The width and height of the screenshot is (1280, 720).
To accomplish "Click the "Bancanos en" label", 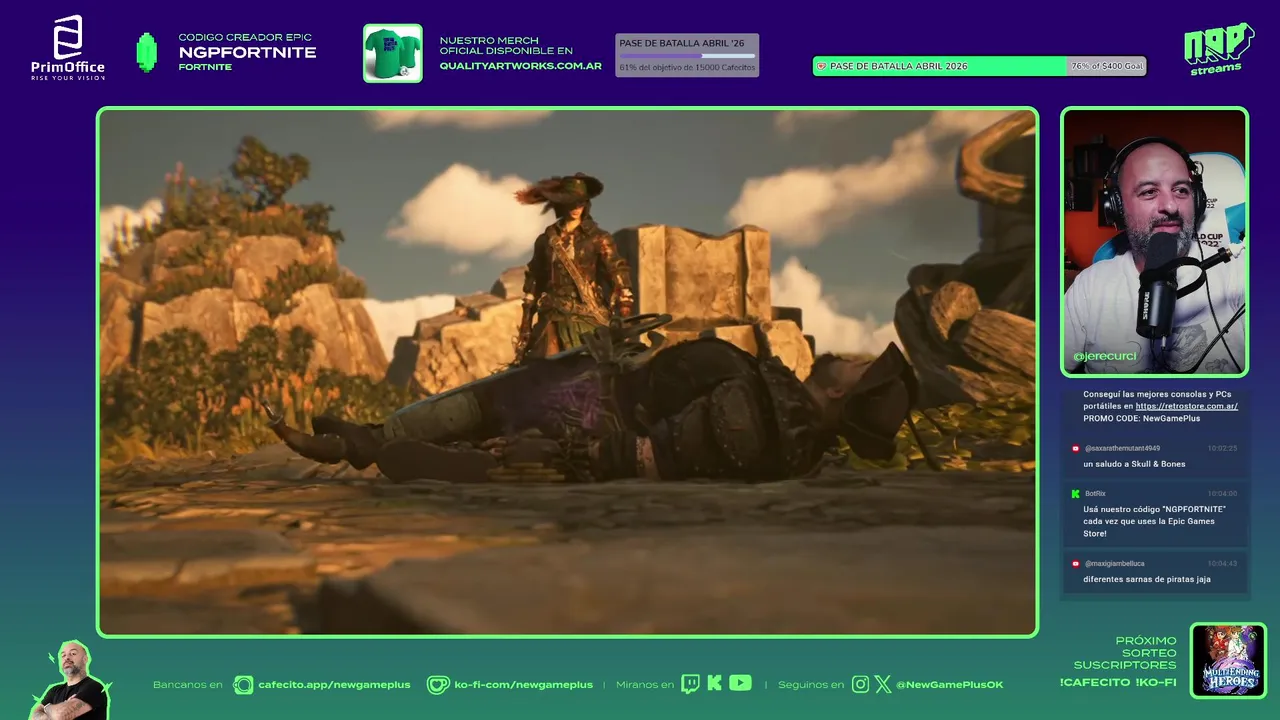I will pyautogui.click(x=187, y=684).
